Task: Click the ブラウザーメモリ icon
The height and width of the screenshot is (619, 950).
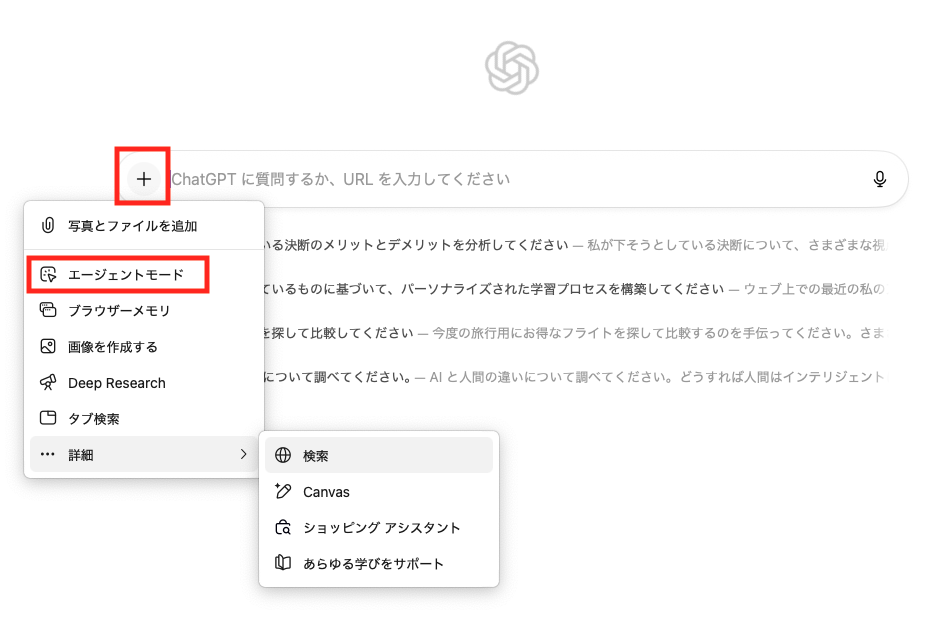Action: click(x=47, y=310)
